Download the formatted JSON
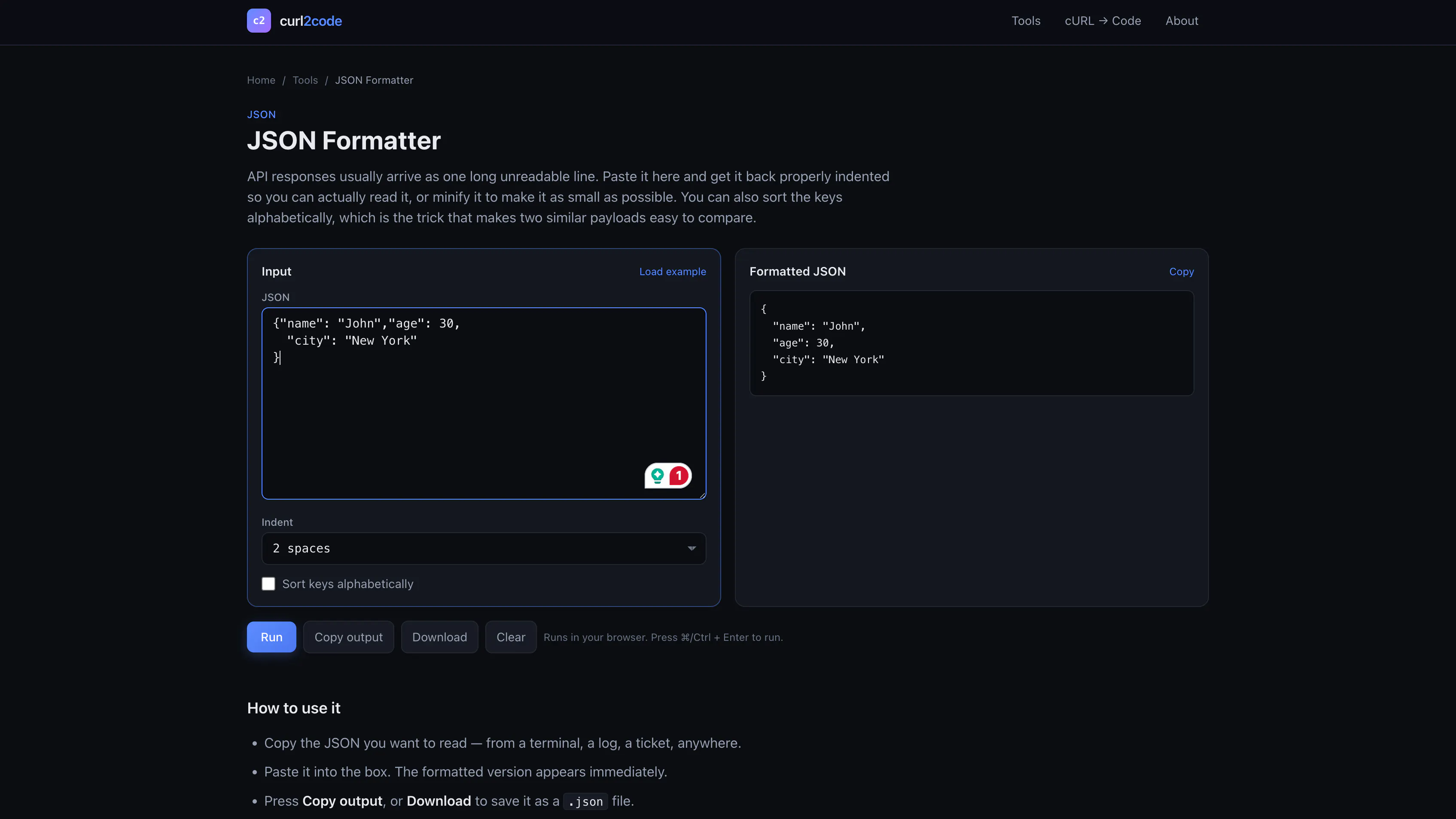Screen dimensions: 1456x819 pos(440,637)
